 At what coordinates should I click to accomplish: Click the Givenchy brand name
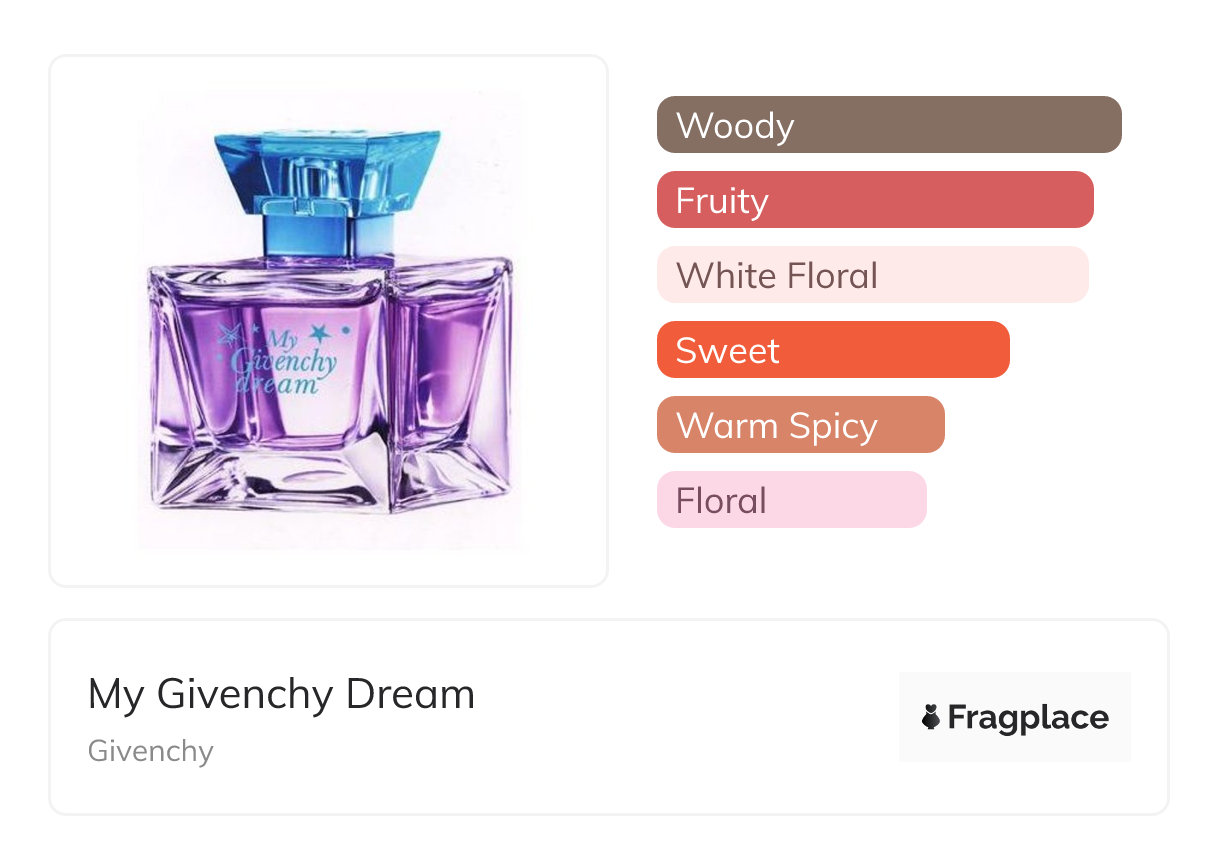pyautogui.click(x=151, y=751)
